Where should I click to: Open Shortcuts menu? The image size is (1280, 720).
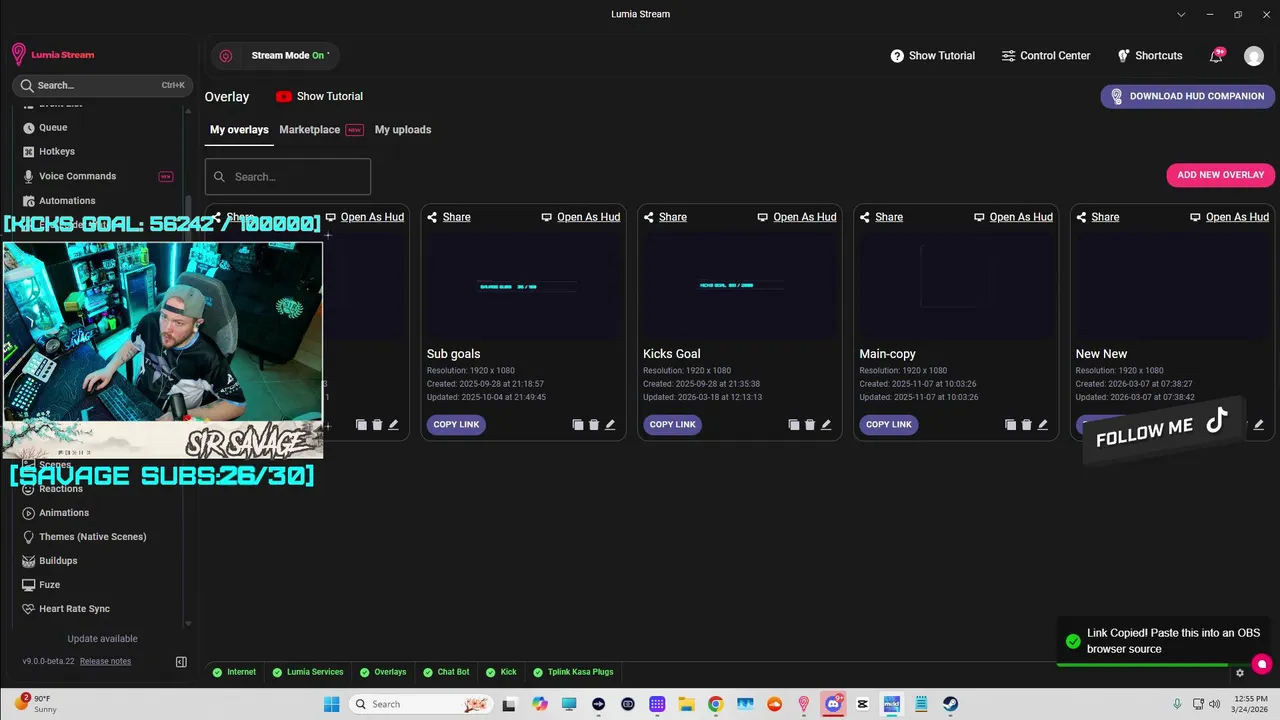(x=1150, y=56)
